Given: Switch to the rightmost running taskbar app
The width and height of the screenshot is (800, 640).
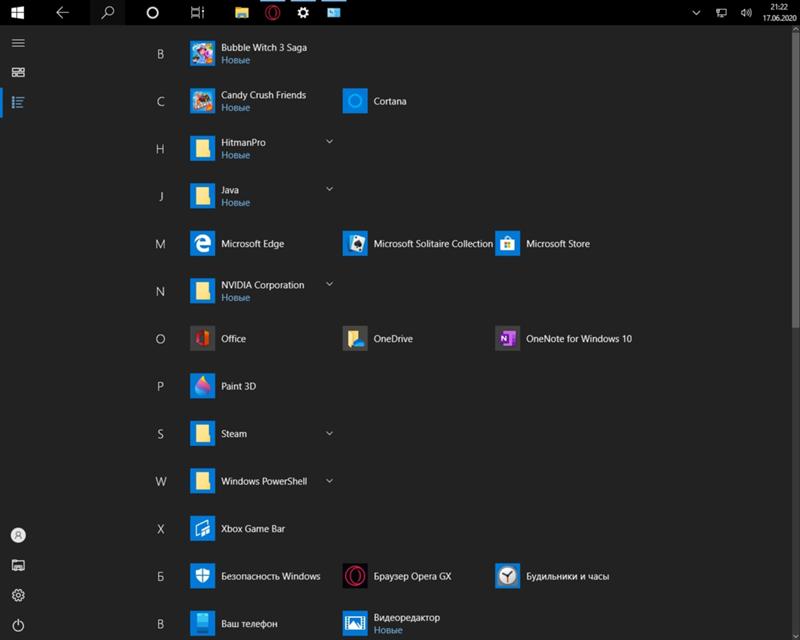Looking at the screenshot, I should point(334,12).
